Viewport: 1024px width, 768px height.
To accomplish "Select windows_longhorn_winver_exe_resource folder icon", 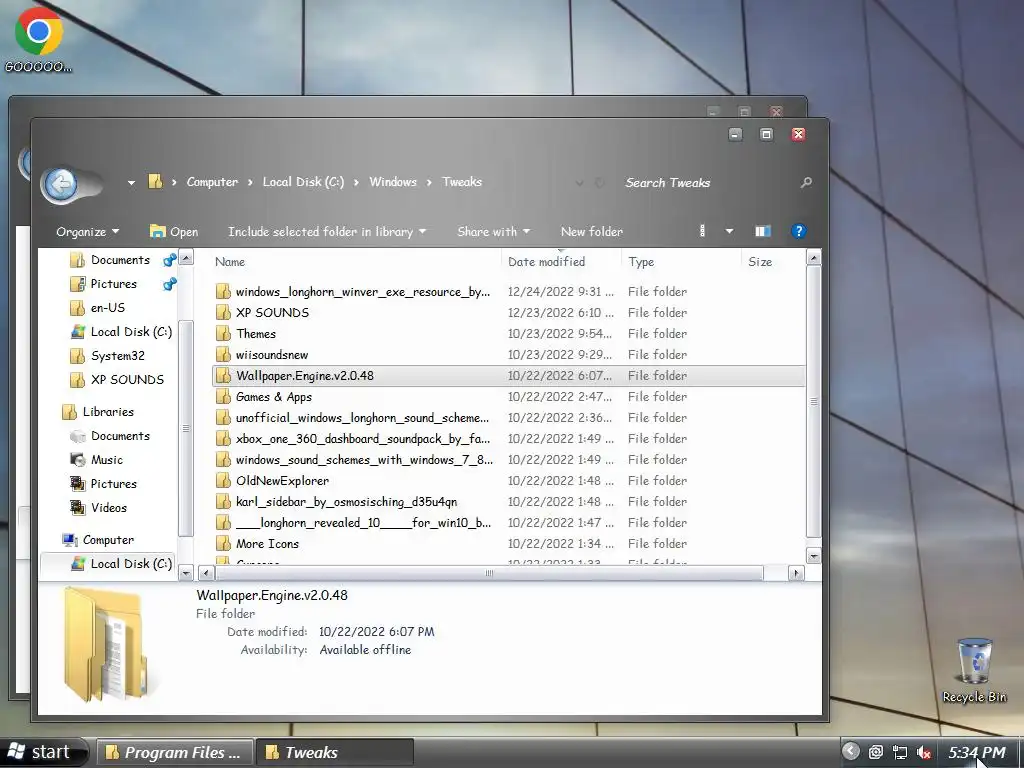I will click(223, 291).
